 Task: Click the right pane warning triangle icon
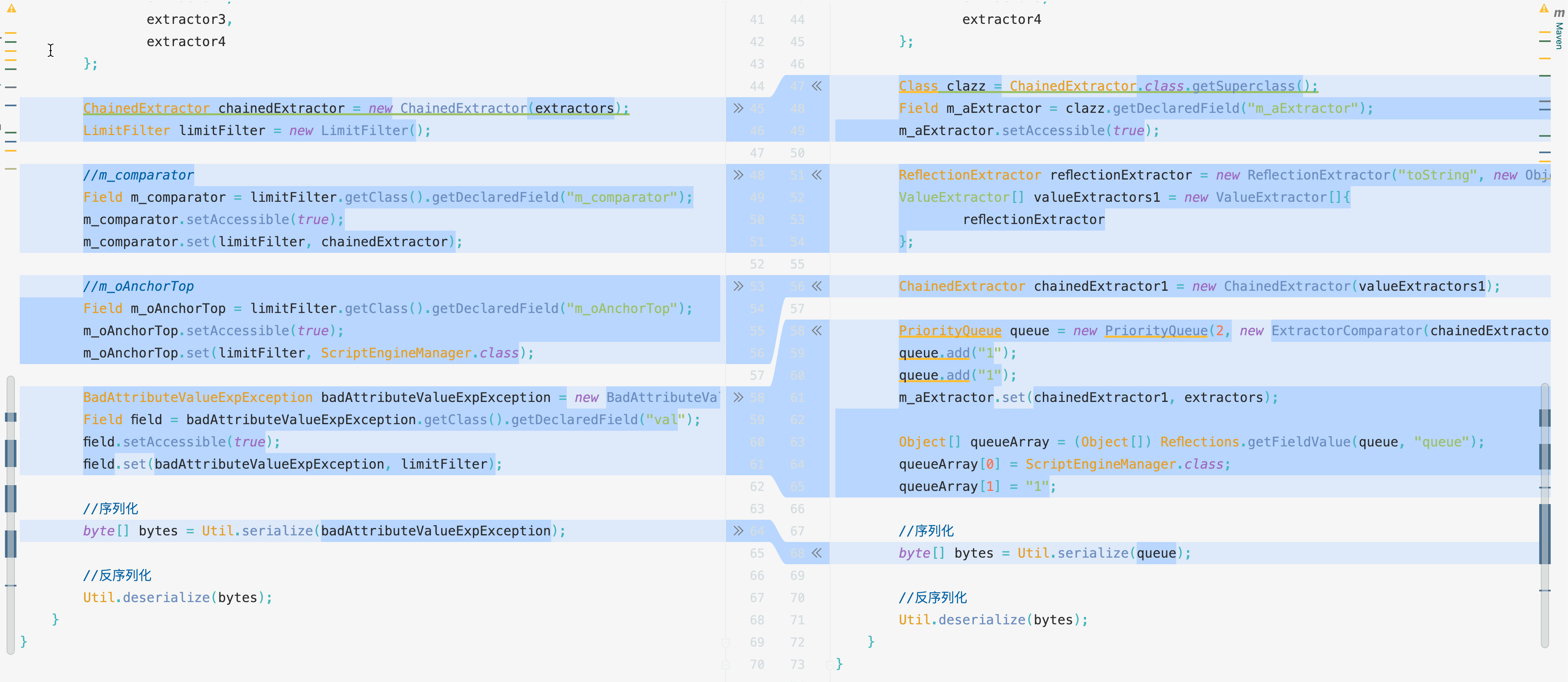[x=1544, y=9]
